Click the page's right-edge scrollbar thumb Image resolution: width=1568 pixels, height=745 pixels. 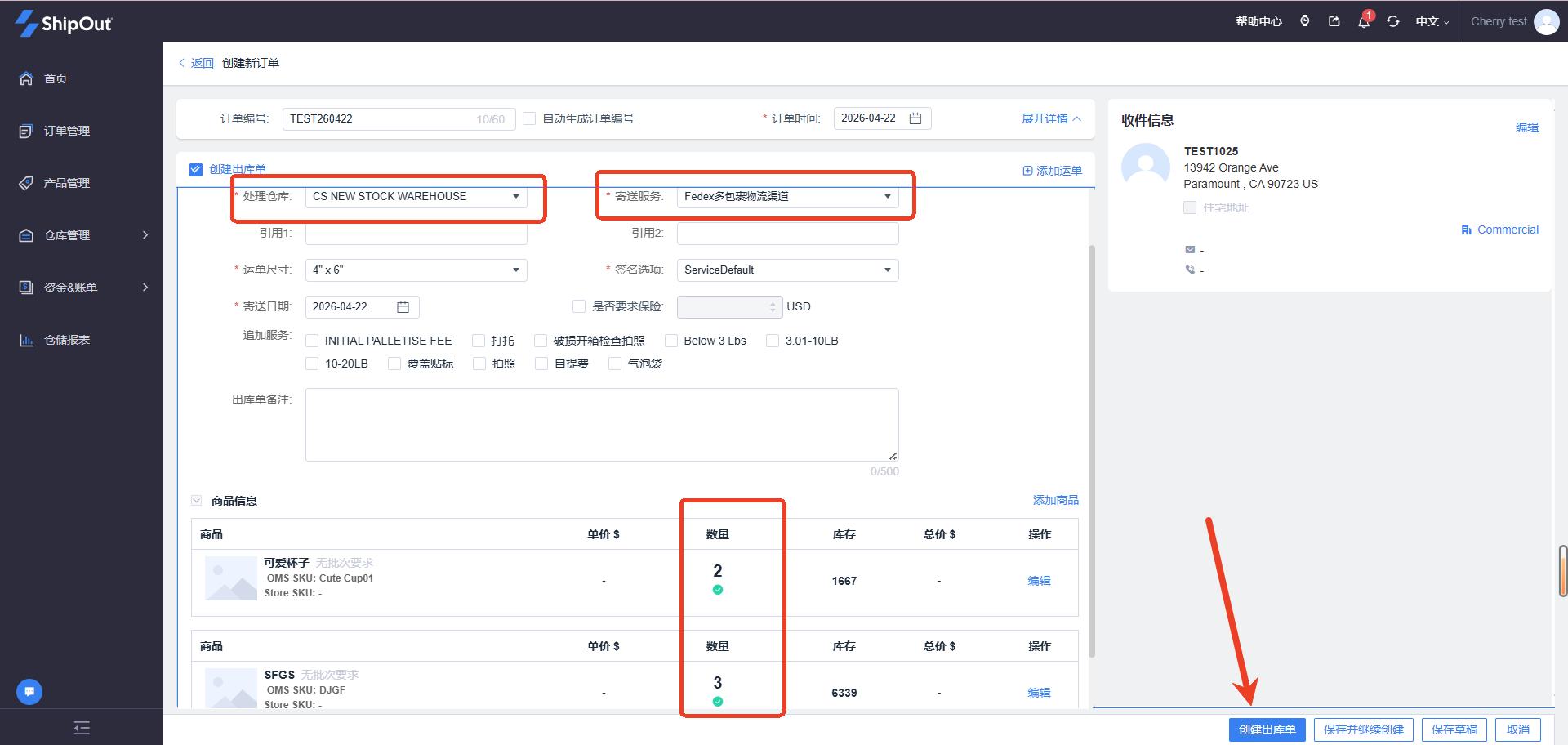(x=1562, y=570)
